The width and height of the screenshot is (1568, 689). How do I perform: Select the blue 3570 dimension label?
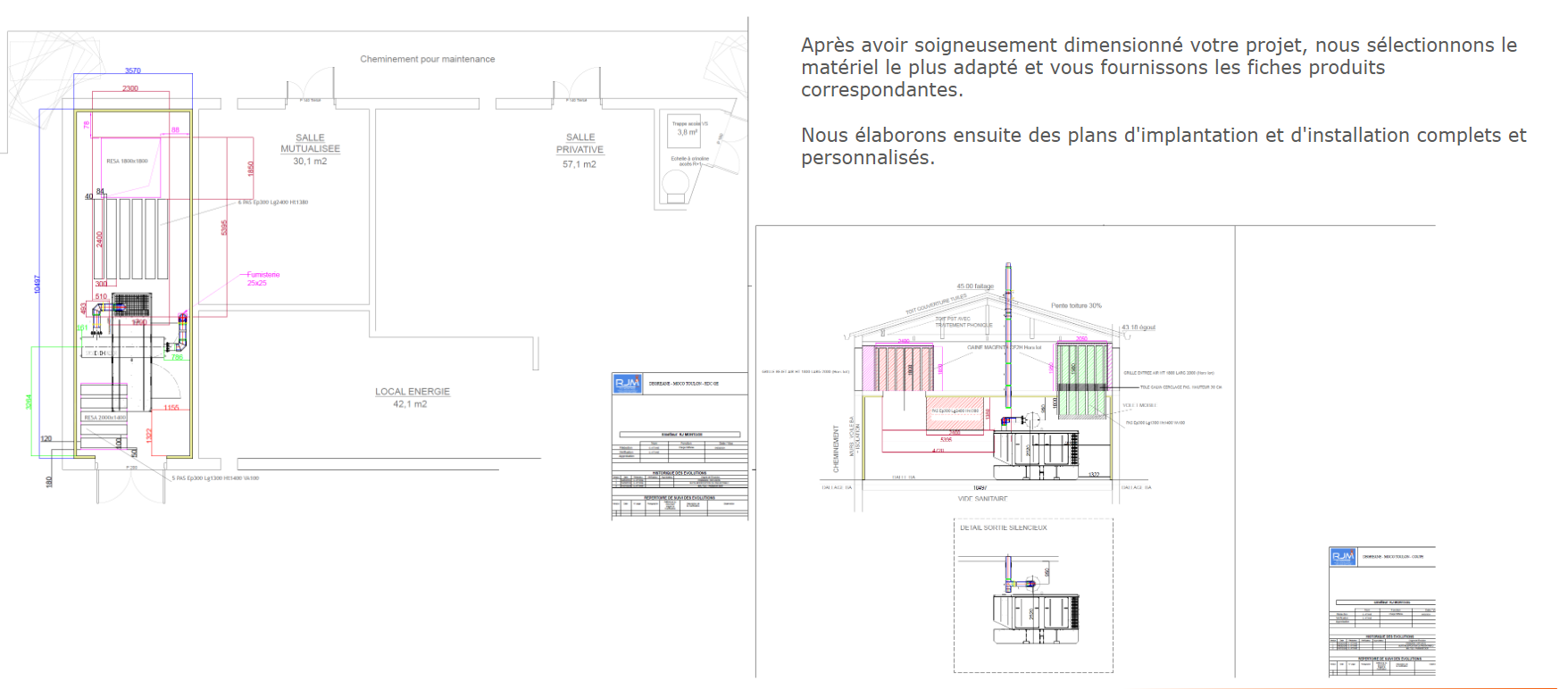pyautogui.click(x=132, y=71)
